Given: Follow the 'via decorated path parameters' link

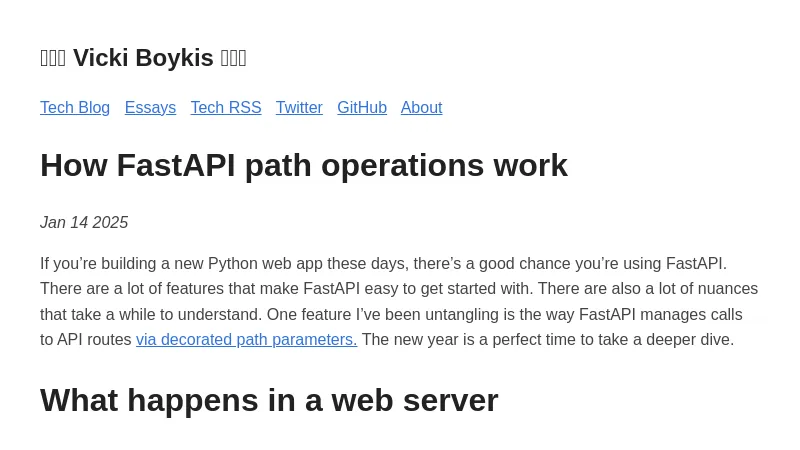Looking at the screenshot, I should click(x=246, y=340).
